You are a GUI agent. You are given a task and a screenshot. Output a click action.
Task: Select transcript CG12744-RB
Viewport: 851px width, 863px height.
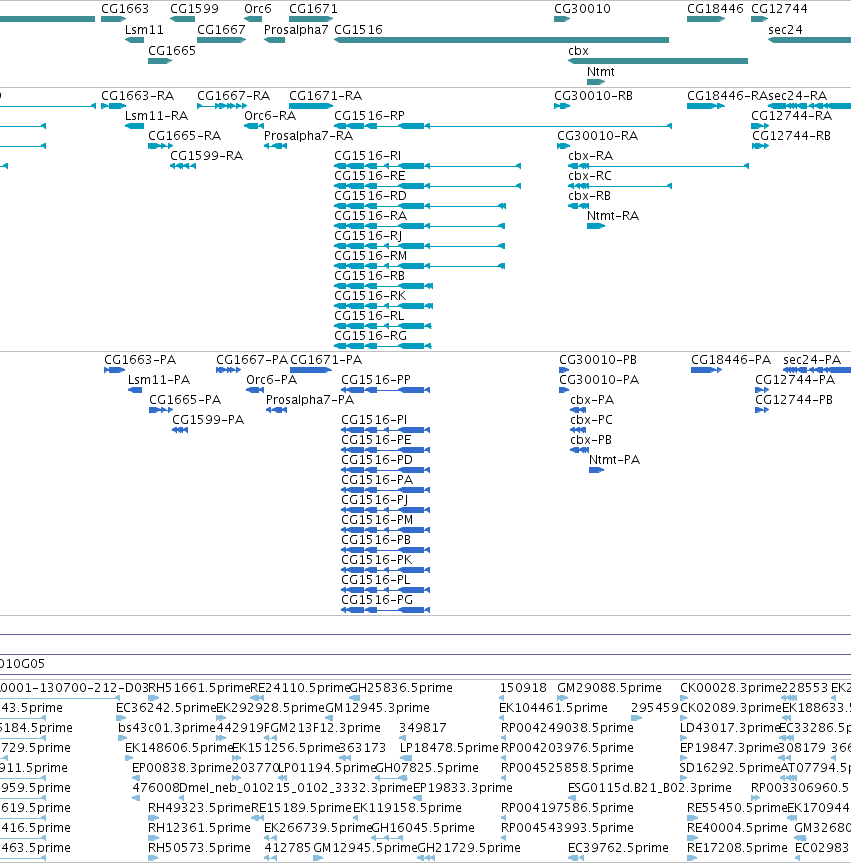click(x=792, y=136)
